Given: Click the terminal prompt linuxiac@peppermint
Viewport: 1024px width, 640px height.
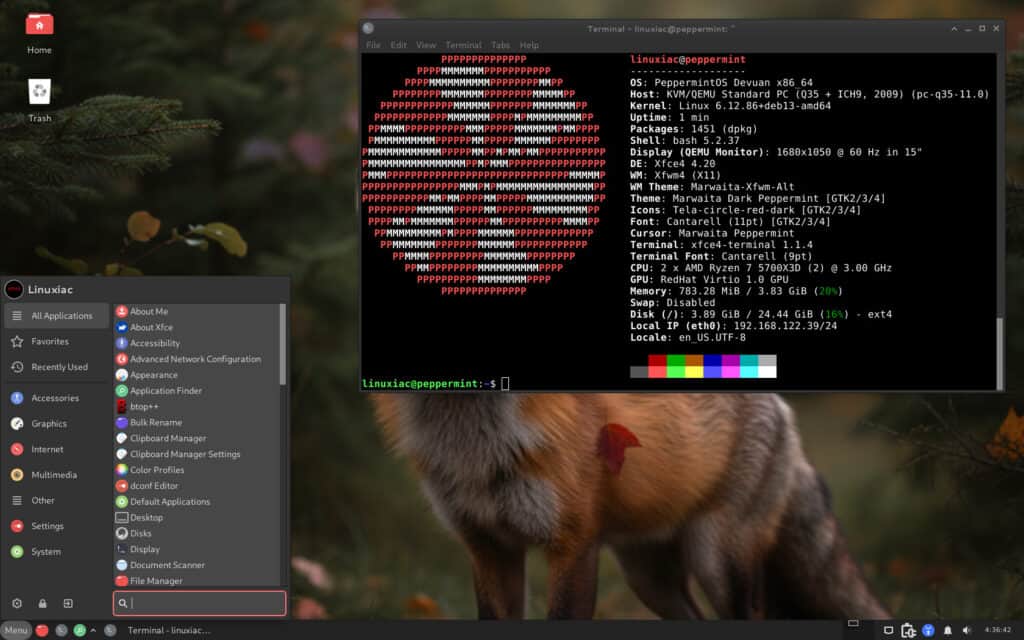Looking at the screenshot, I should (x=421, y=383).
